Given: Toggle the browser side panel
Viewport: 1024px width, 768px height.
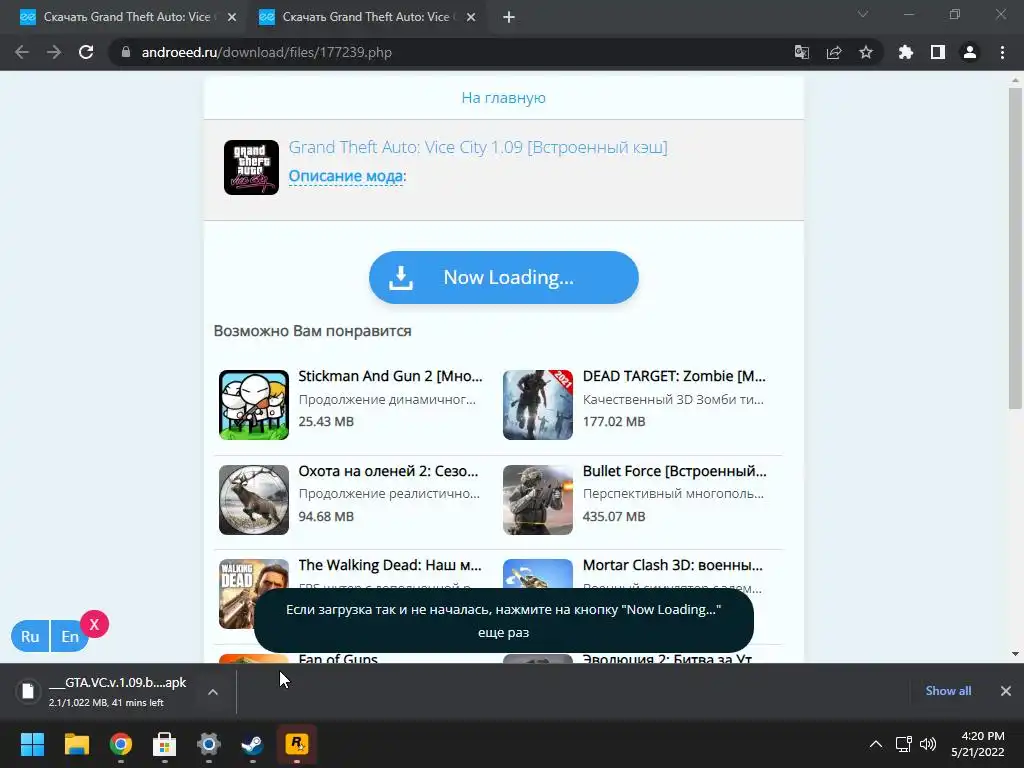Looking at the screenshot, I should click(x=938, y=52).
